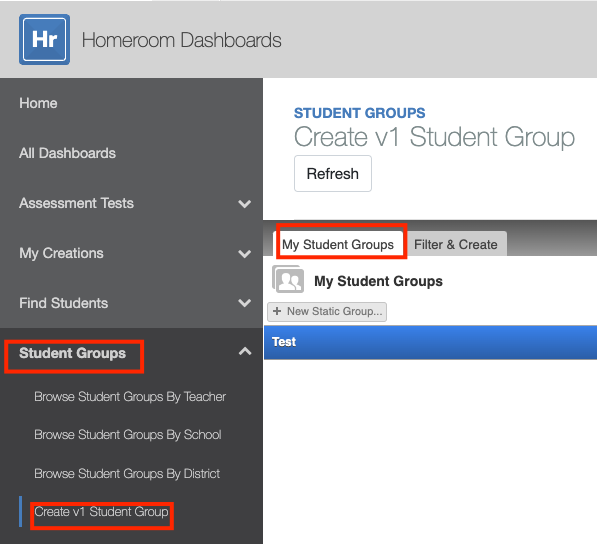Click the Refresh button
This screenshot has height=544, width=597.
333,174
